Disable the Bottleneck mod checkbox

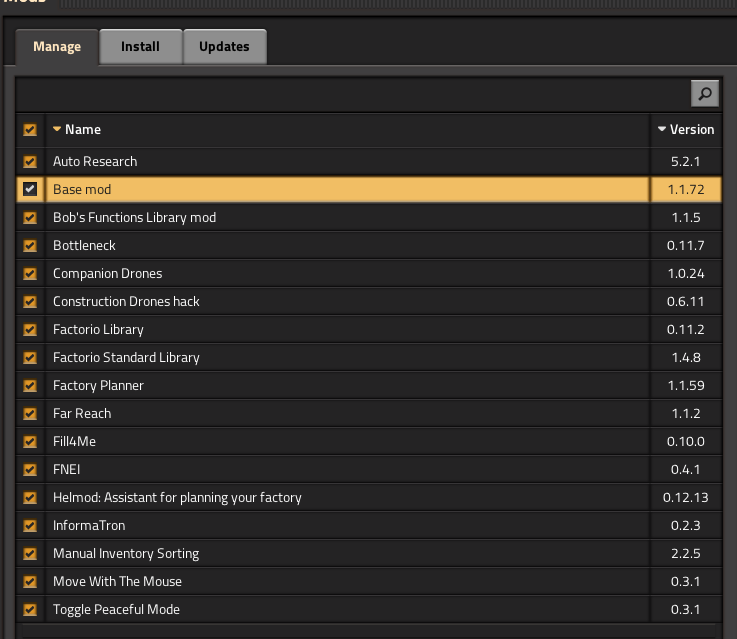coord(30,245)
